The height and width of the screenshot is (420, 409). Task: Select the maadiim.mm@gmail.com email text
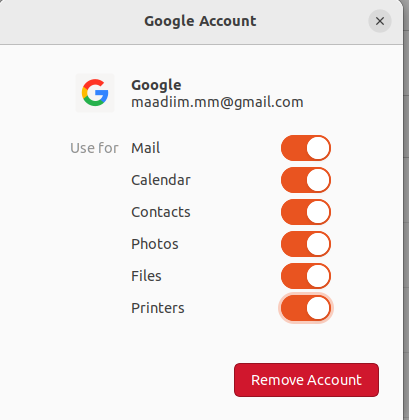[217, 102]
